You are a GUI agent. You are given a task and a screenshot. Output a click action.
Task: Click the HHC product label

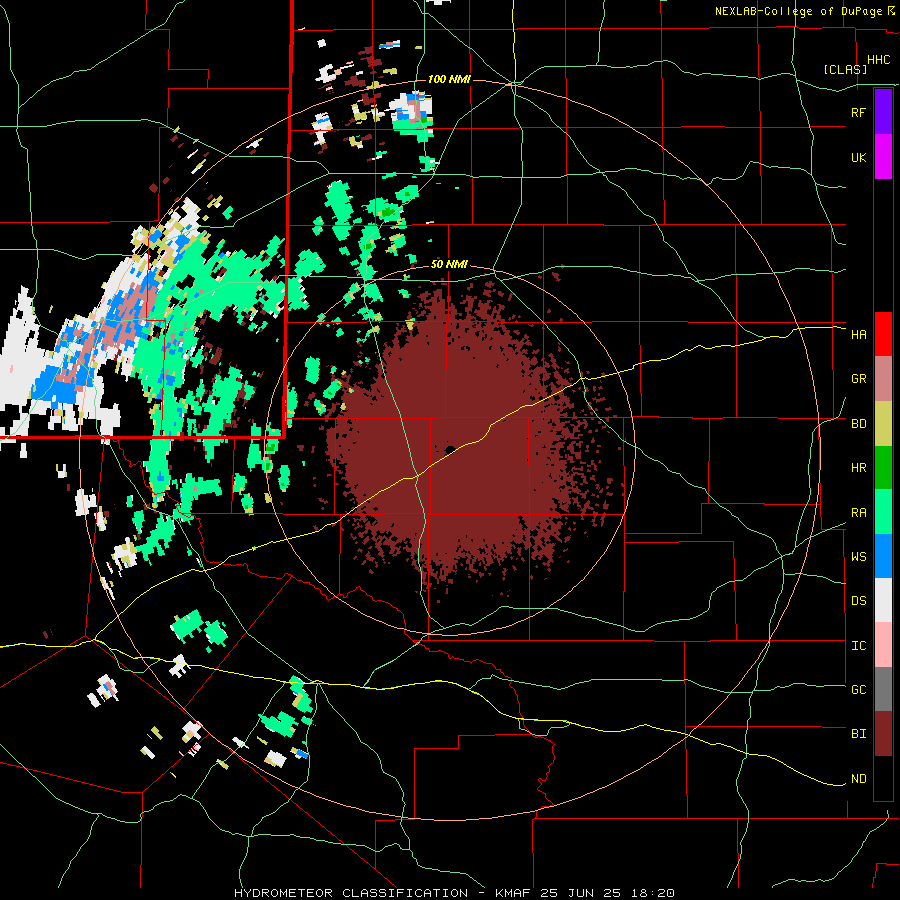click(x=878, y=60)
